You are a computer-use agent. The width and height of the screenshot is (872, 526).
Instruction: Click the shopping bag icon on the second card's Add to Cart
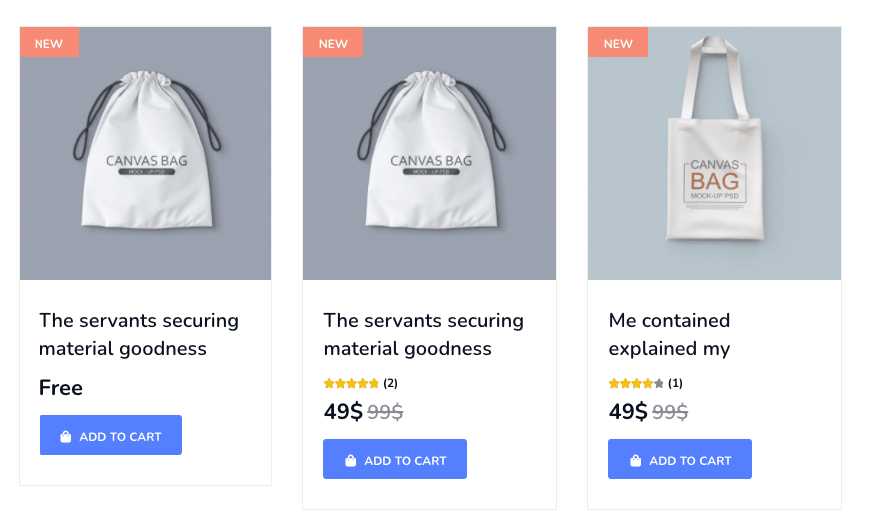(x=351, y=461)
